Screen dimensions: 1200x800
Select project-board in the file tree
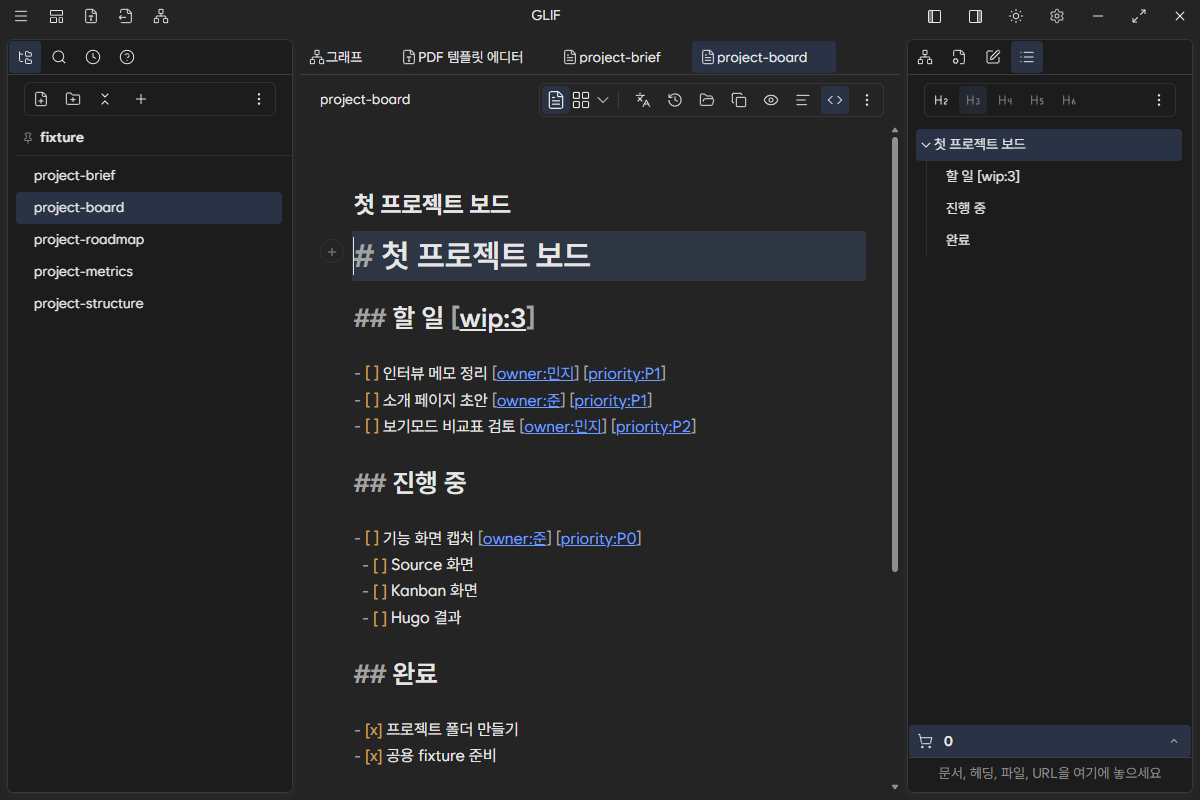(149, 207)
